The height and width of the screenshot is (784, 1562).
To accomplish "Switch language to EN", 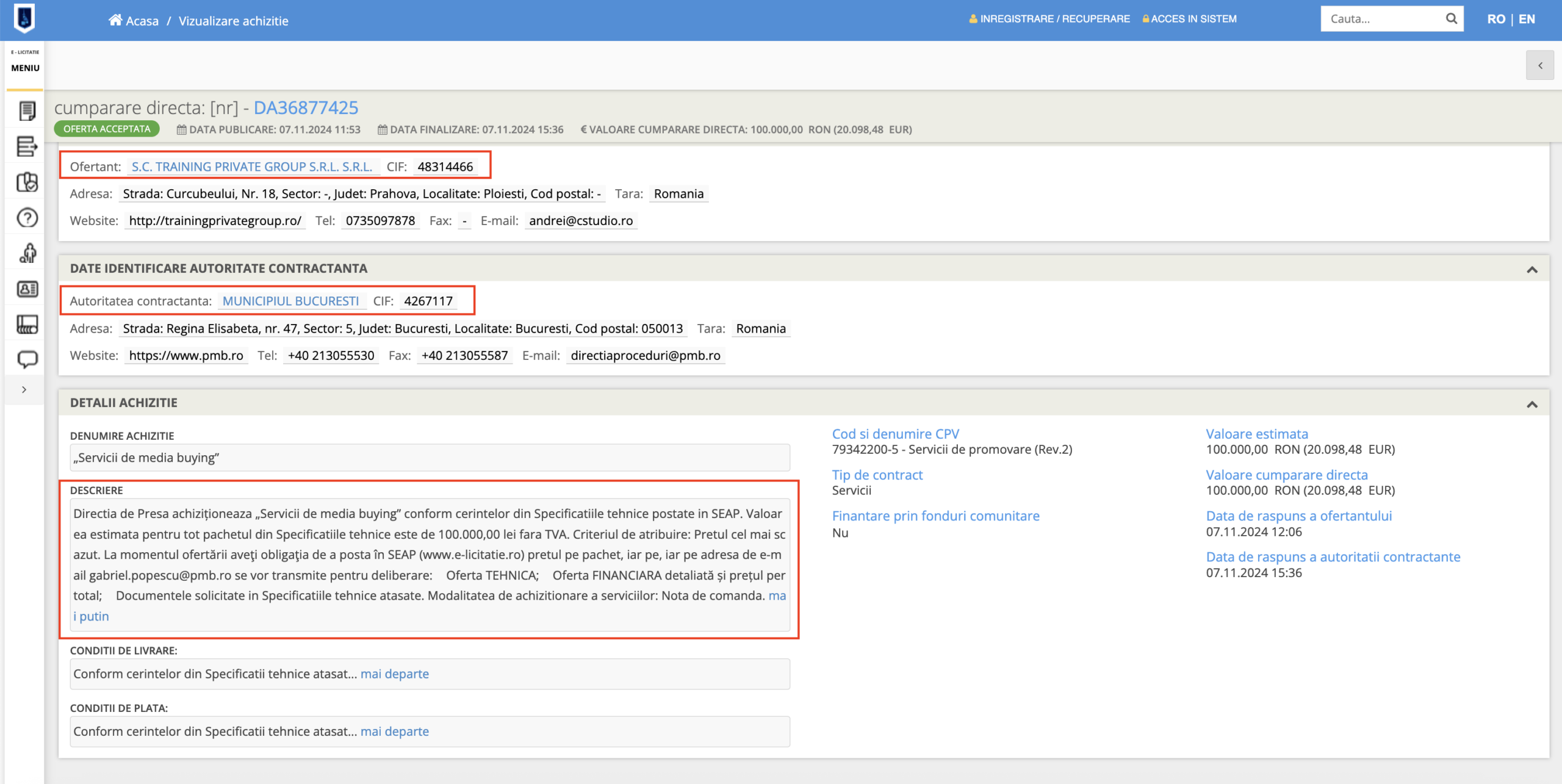I will pos(1527,19).
